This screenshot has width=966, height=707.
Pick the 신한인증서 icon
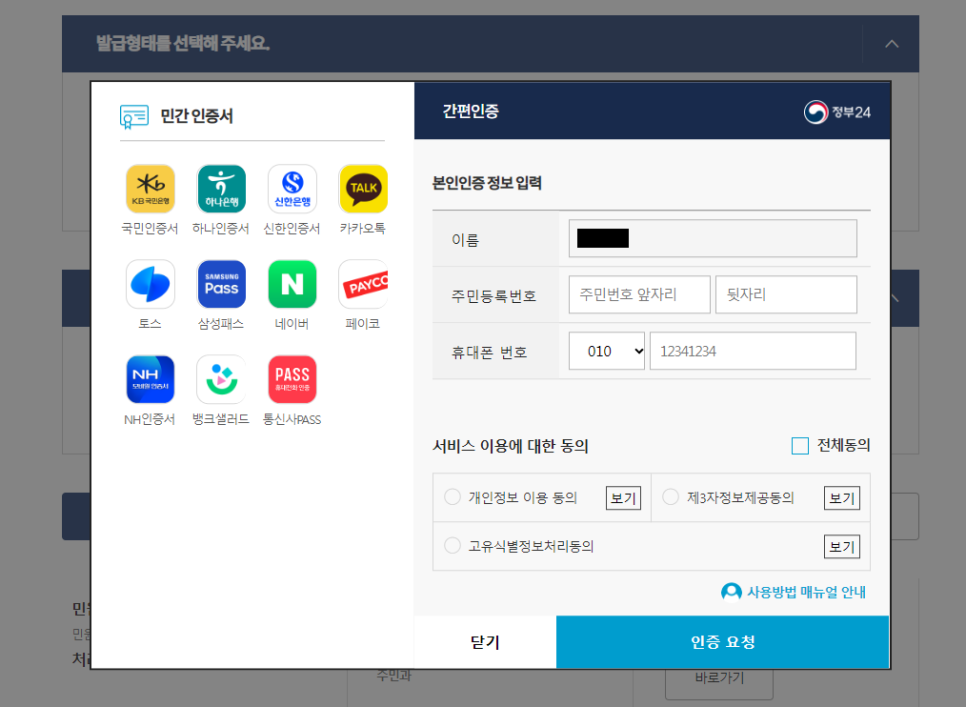292,188
